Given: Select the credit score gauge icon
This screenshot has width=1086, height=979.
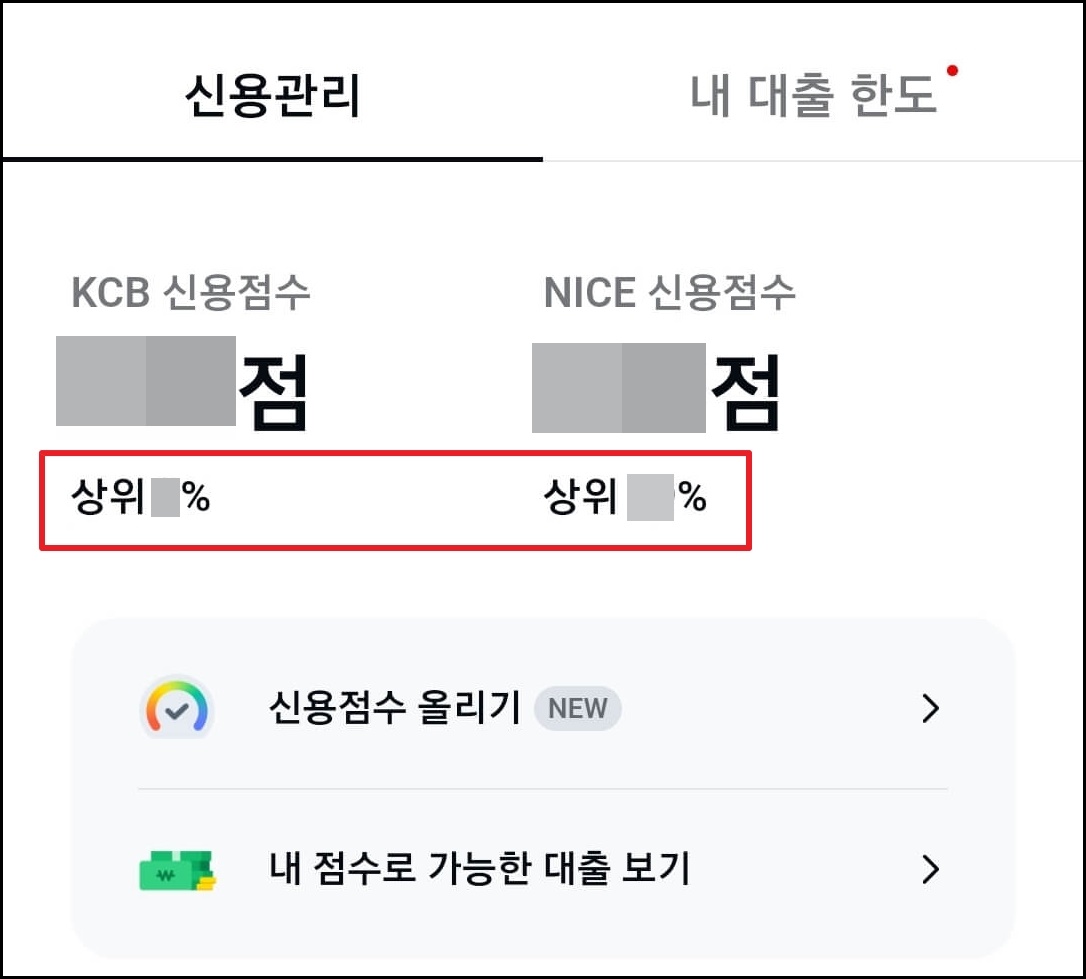Looking at the screenshot, I should coord(177,707).
